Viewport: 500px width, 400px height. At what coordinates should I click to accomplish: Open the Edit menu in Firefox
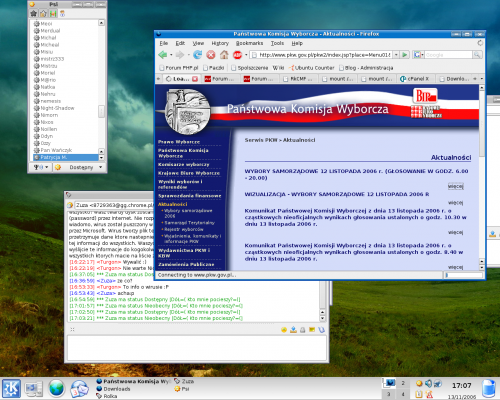180,43
